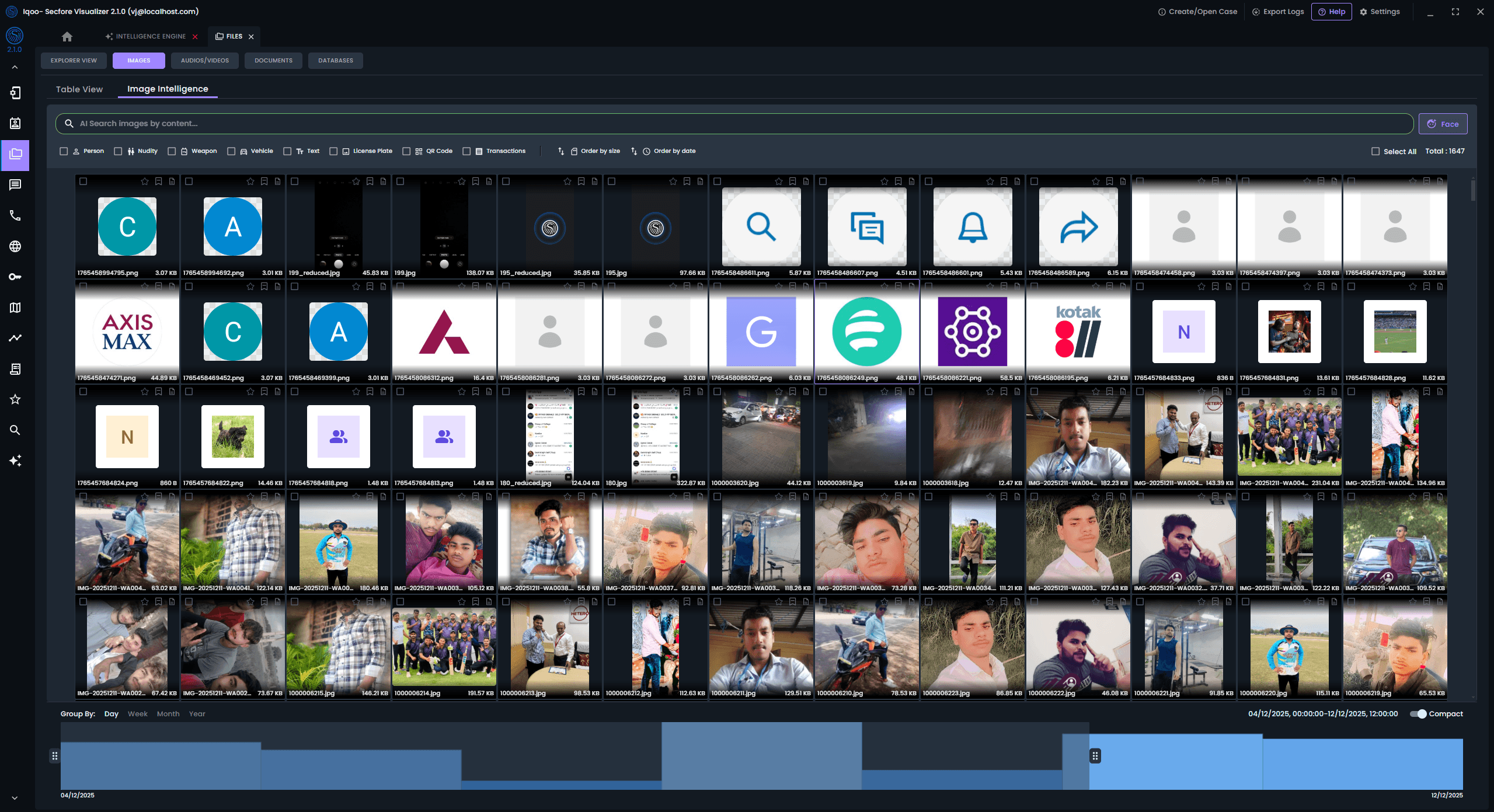Tick the Select All checkbox
This screenshot has height=812, width=1494.
click(1375, 151)
